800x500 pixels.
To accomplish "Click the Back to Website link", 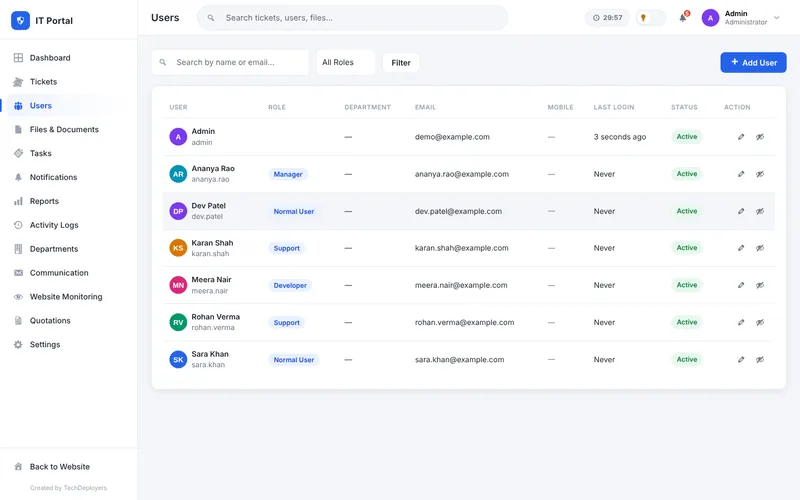I will [x=60, y=467].
